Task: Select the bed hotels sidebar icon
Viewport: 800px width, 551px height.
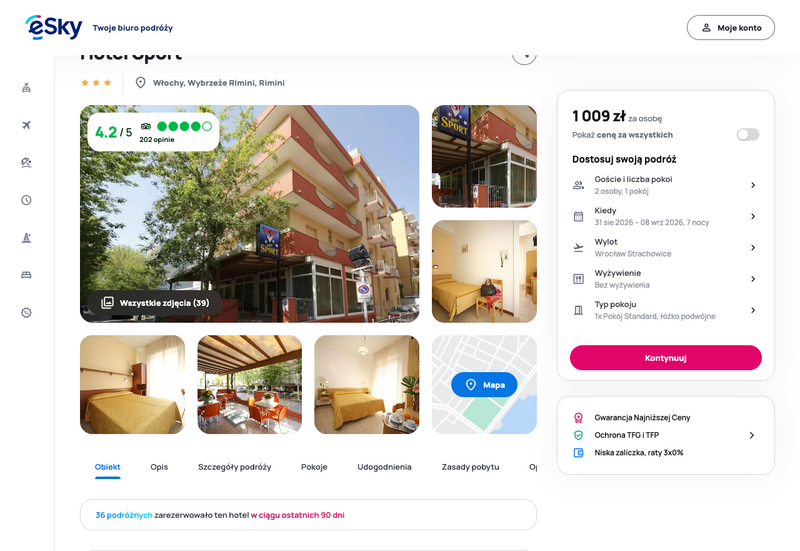Action: pos(27,275)
